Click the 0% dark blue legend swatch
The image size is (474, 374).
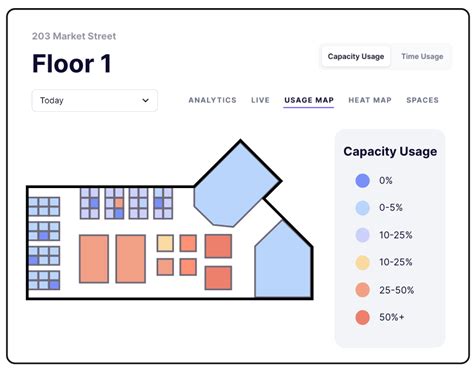pyautogui.click(x=363, y=181)
